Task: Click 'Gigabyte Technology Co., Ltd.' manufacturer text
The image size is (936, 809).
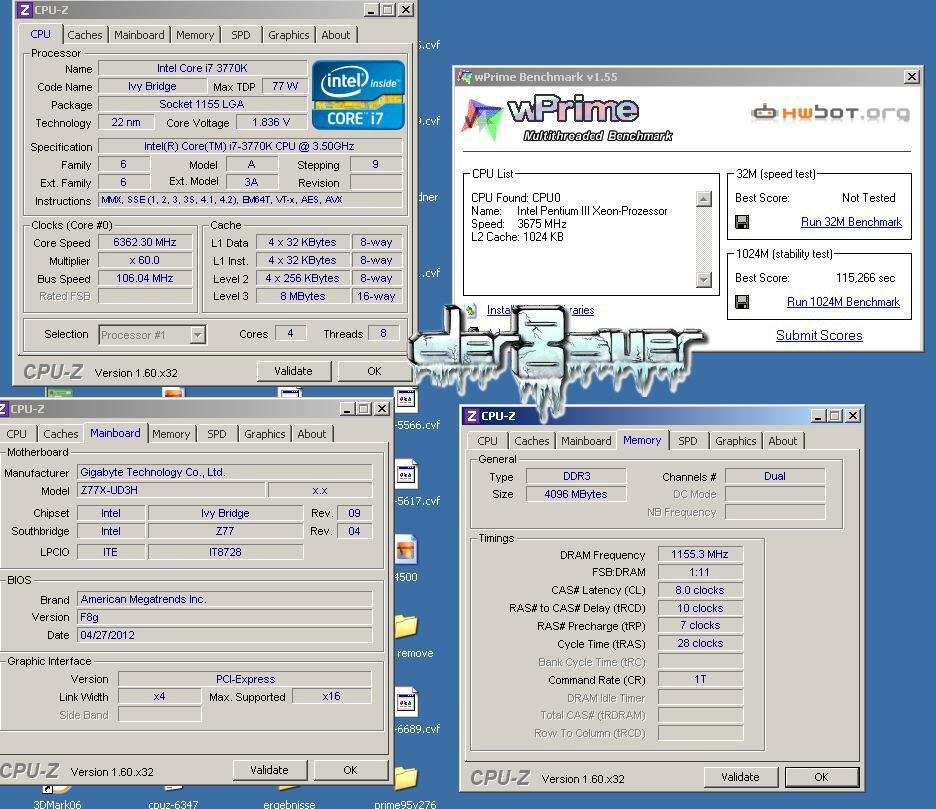Action: pos(153,472)
